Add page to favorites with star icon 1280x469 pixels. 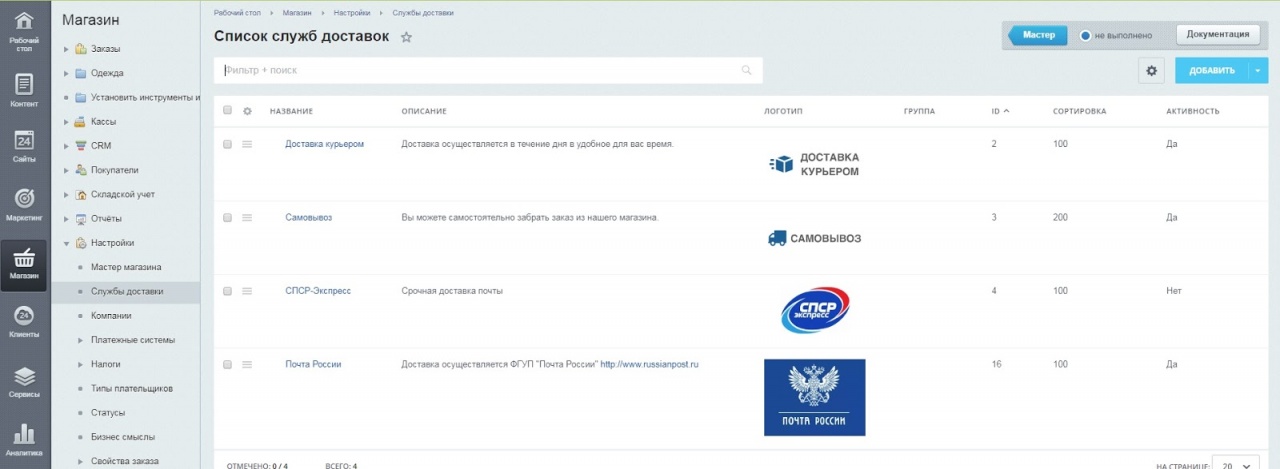point(406,37)
